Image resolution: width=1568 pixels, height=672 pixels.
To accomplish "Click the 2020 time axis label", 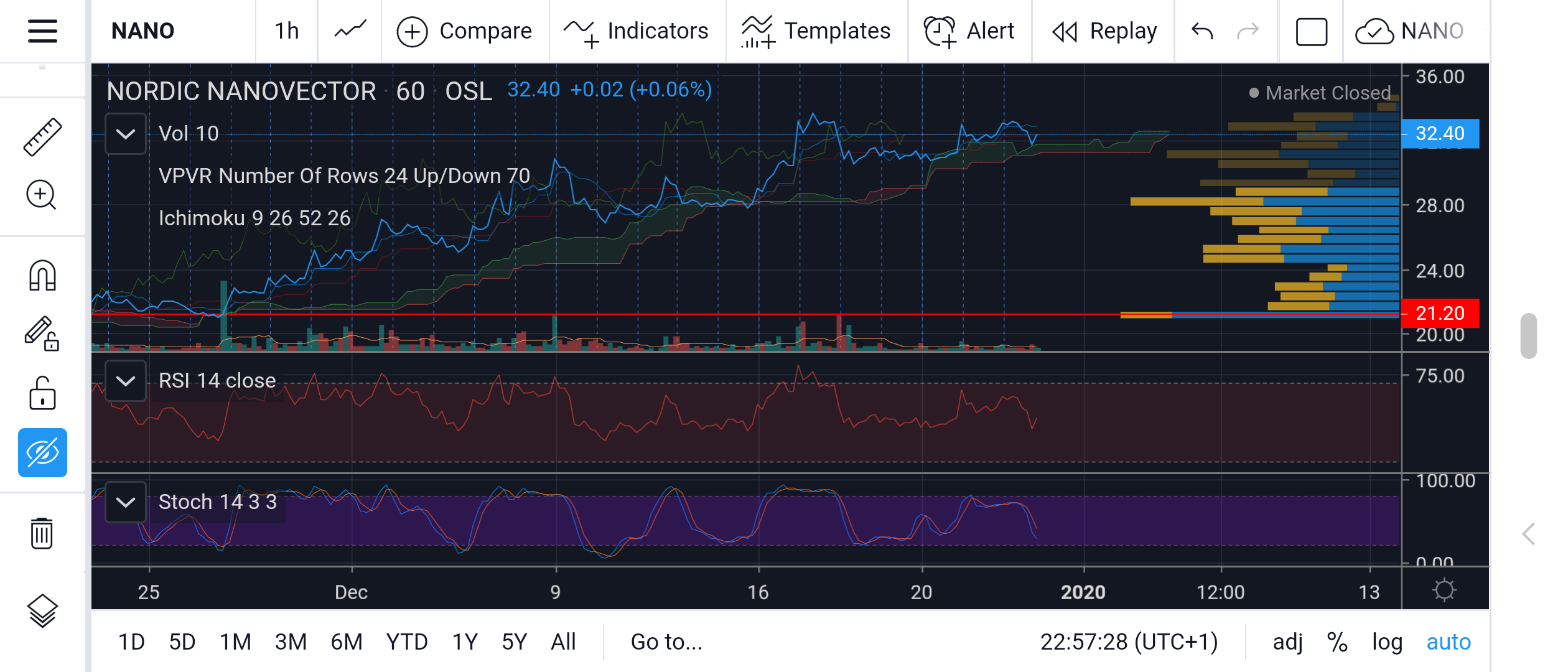I will pyautogui.click(x=1083, y=592).
